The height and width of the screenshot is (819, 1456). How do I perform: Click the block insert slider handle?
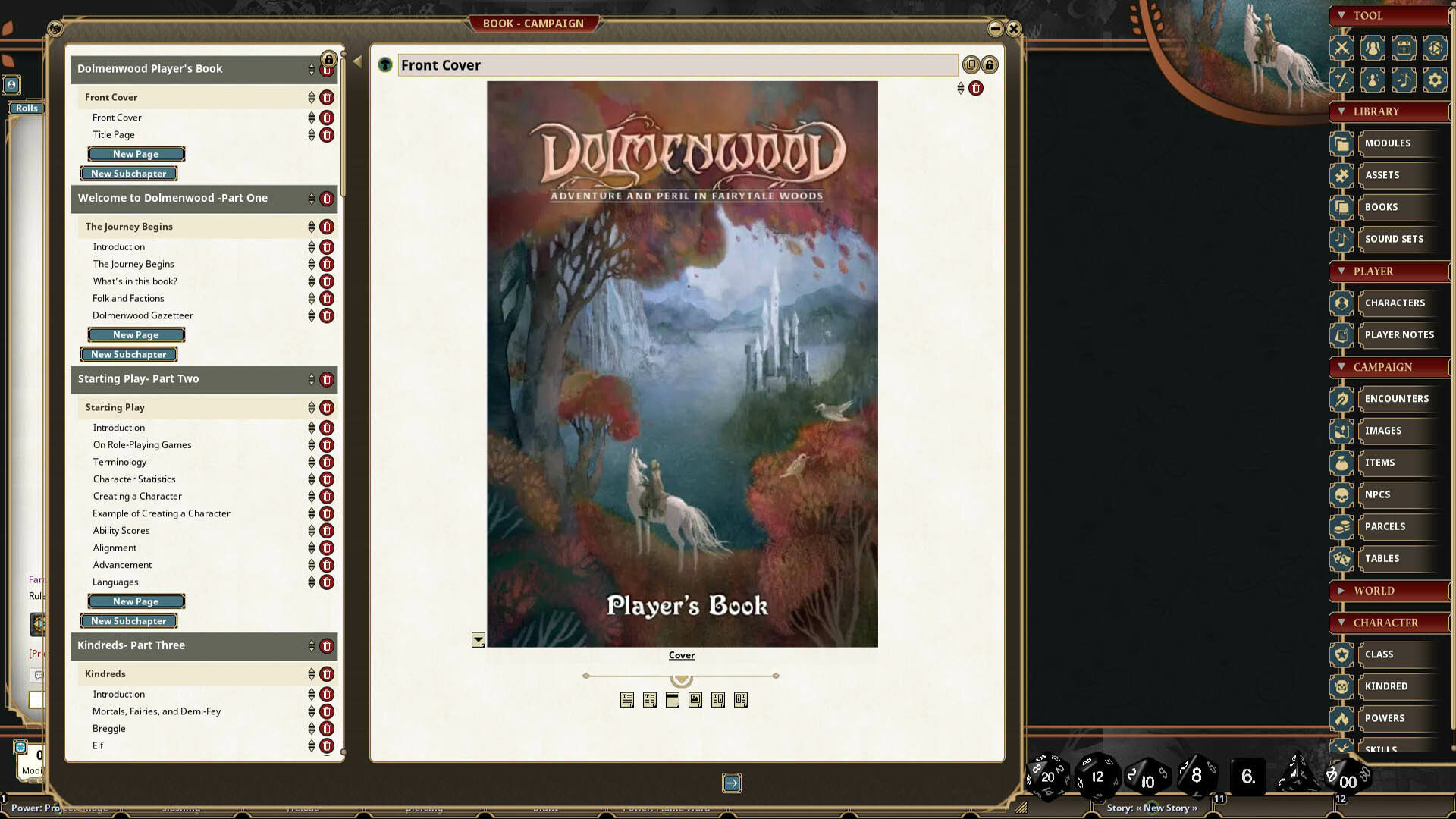pos(681,677)
